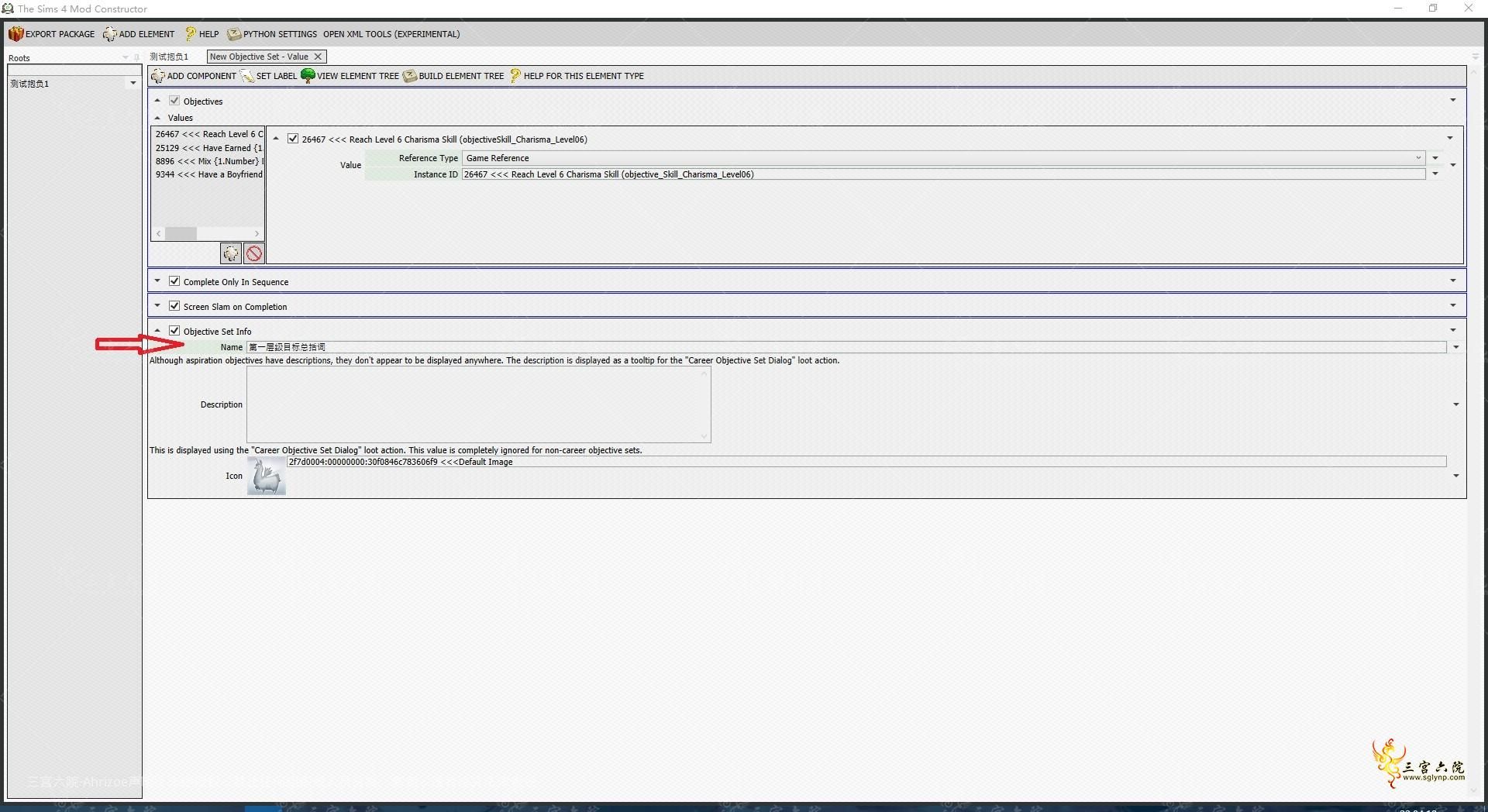Click the Build Element Tree icon
The width and height of the screenshot is (1488, 812).
click(x=410, y=76)
